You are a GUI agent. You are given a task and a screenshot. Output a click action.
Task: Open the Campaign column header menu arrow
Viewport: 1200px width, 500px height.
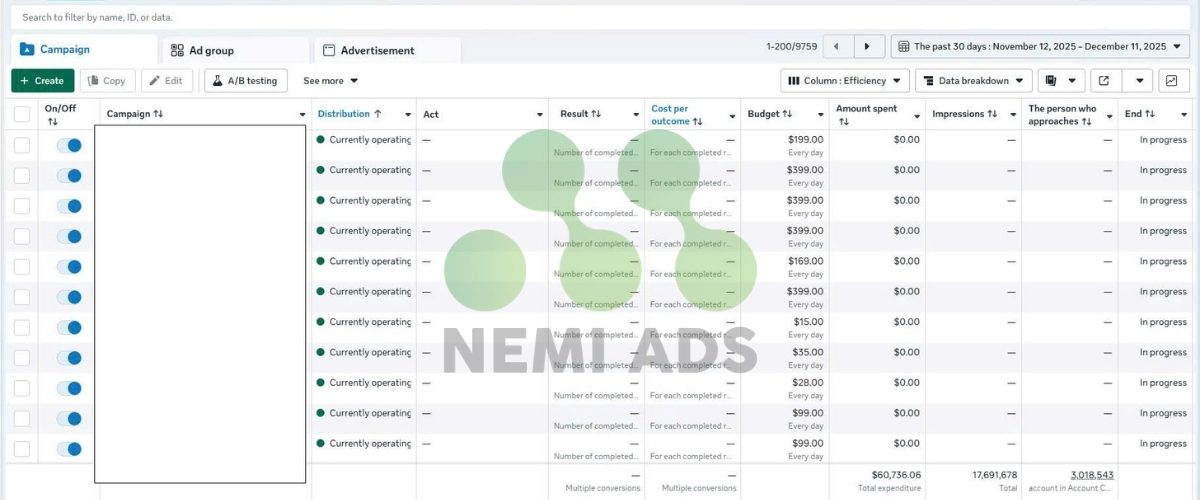[x=302, y=115]
